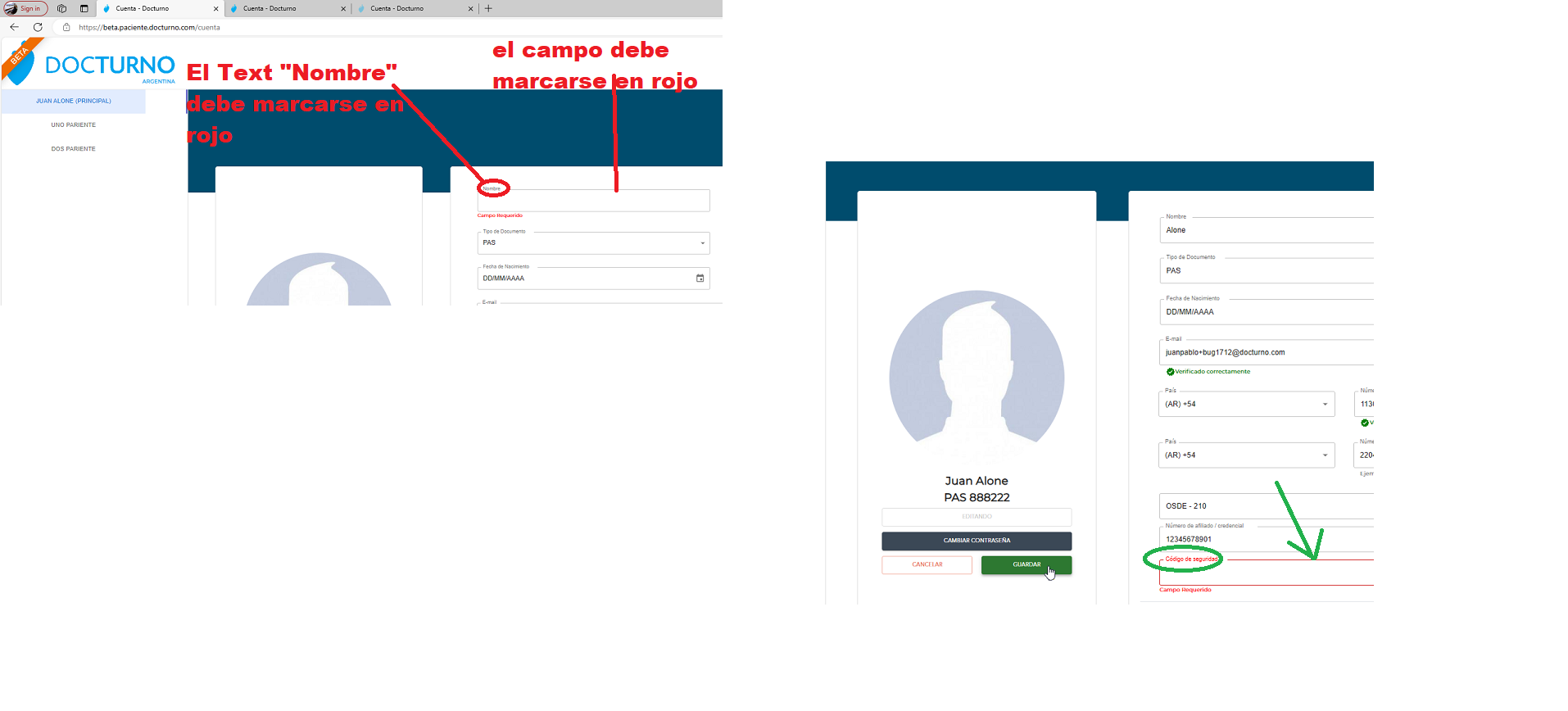Image resolution: width=1568 pixels, height=711 pixels.
Task: Switch to the third Cuenta - Docturno tab
Action: pyautogui.click(x=414, y=8)
